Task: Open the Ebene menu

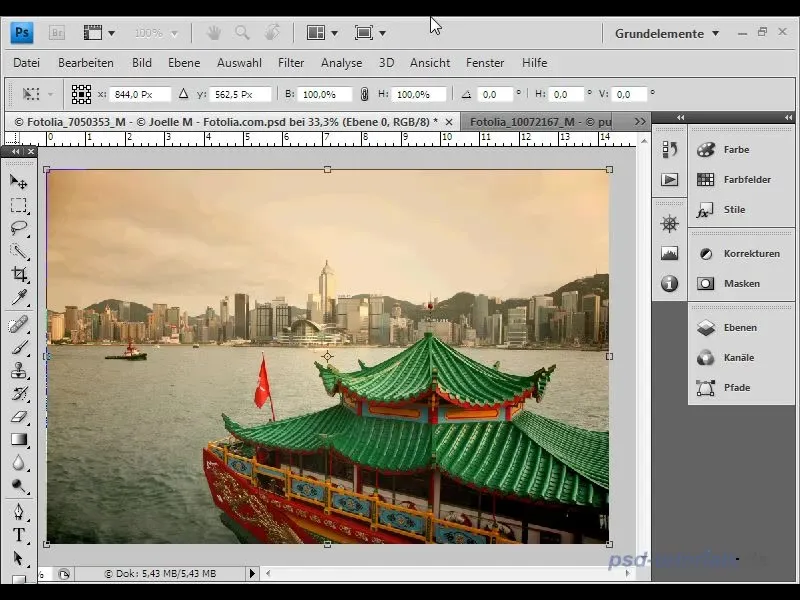Action: (184, 63)
